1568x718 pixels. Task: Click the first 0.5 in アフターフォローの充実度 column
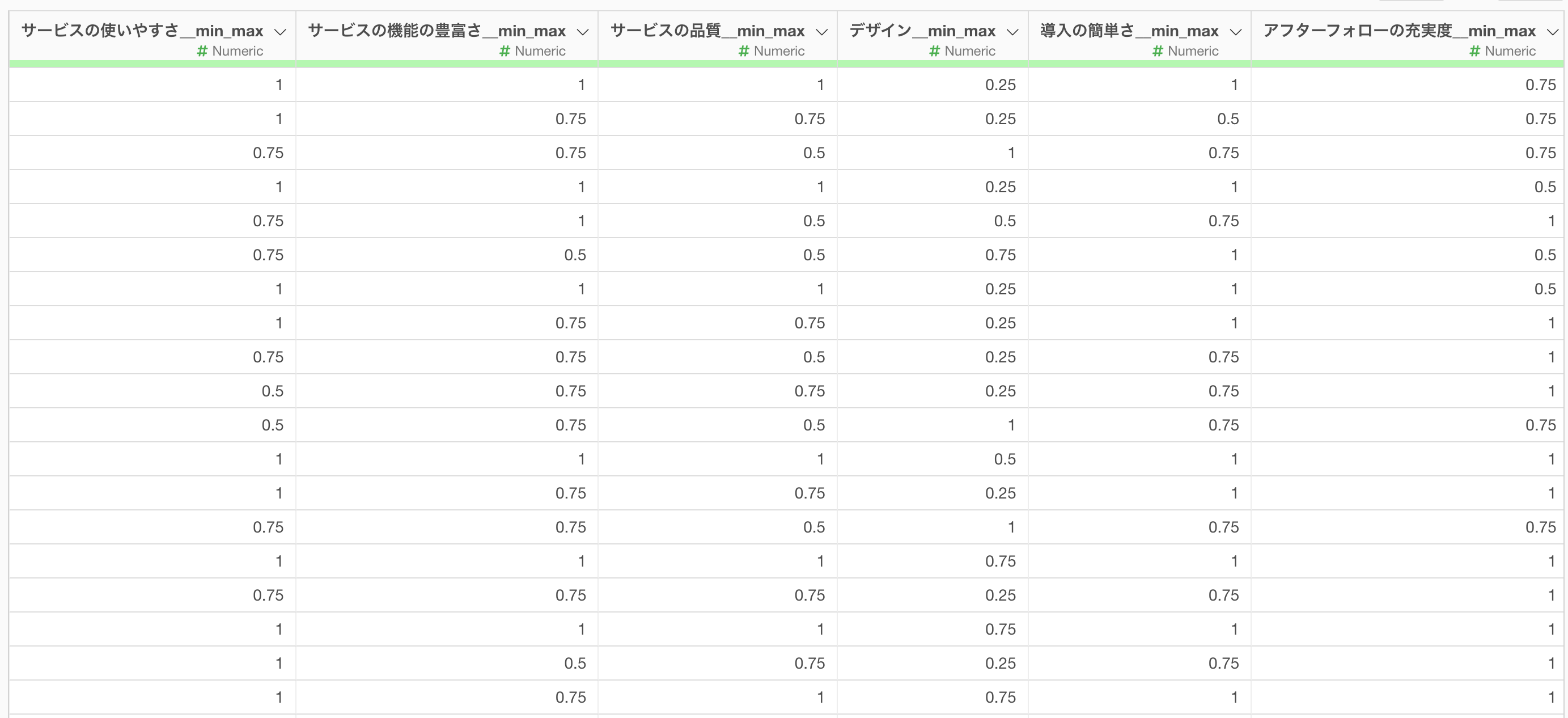(x=1545, y=187)
